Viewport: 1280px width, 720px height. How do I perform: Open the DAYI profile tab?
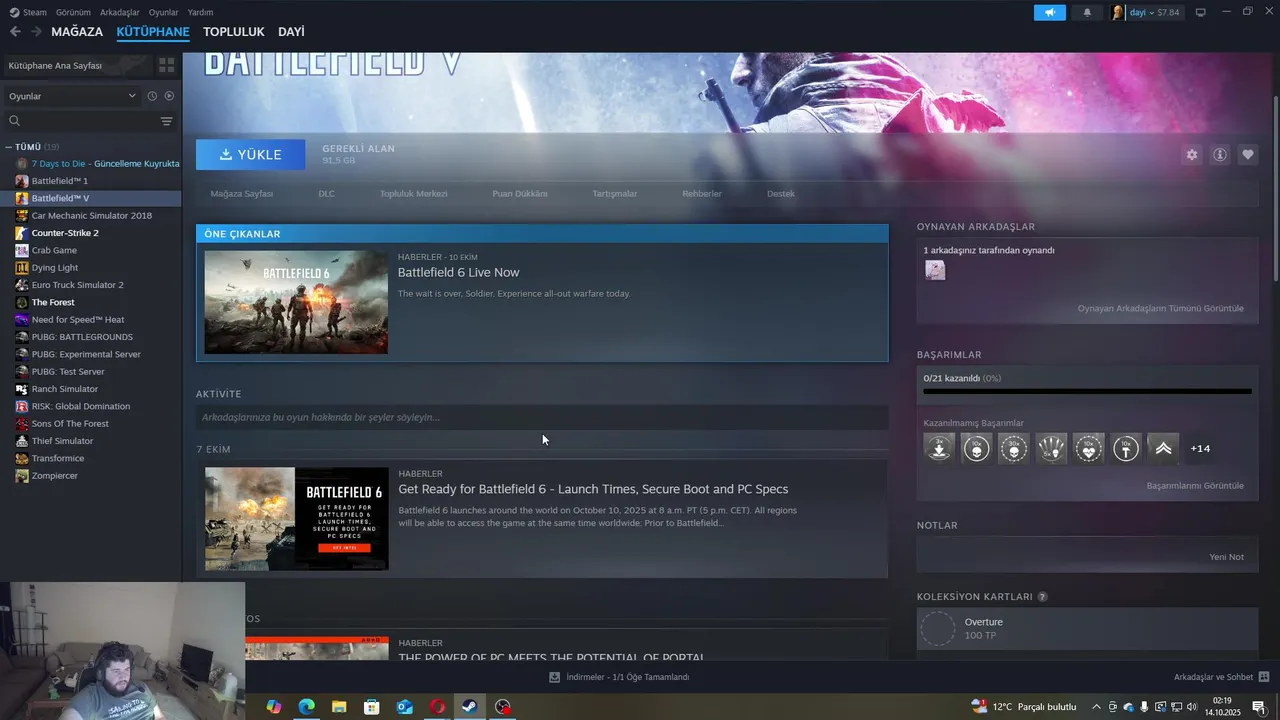[x=291, y=32]
